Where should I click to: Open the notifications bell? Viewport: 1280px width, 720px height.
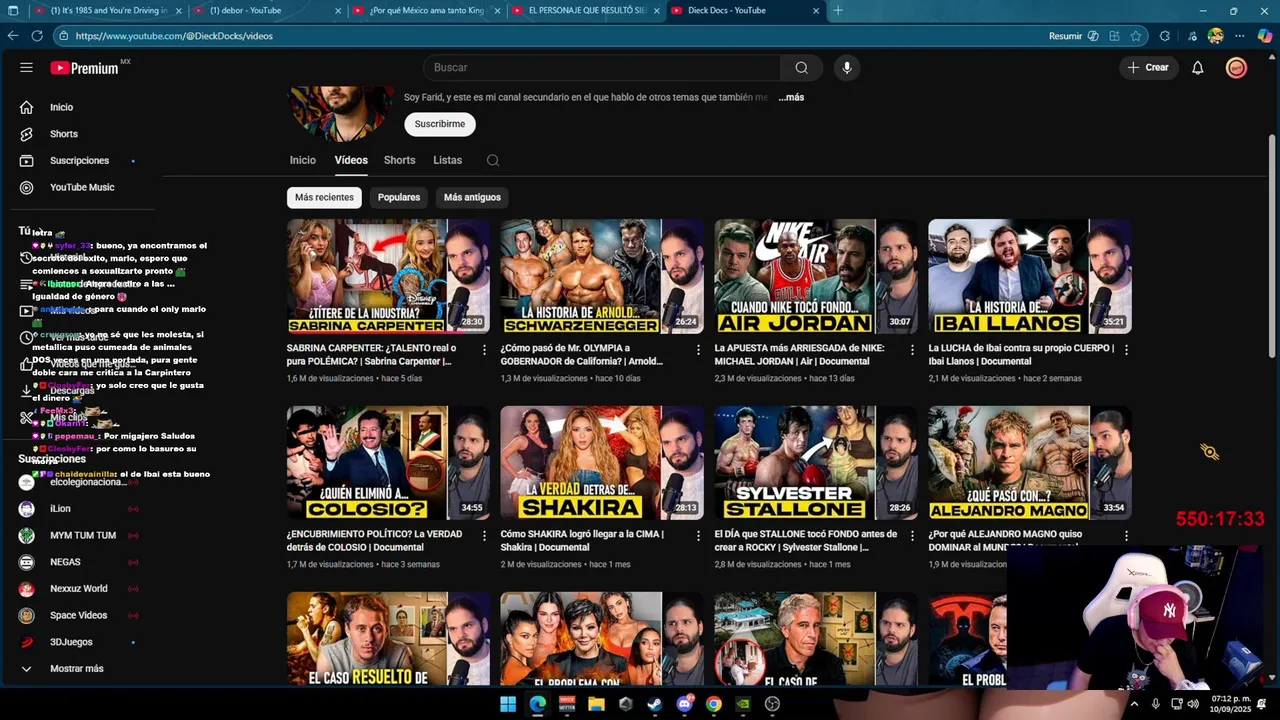pyautogui.click(x=1197, y=67)
